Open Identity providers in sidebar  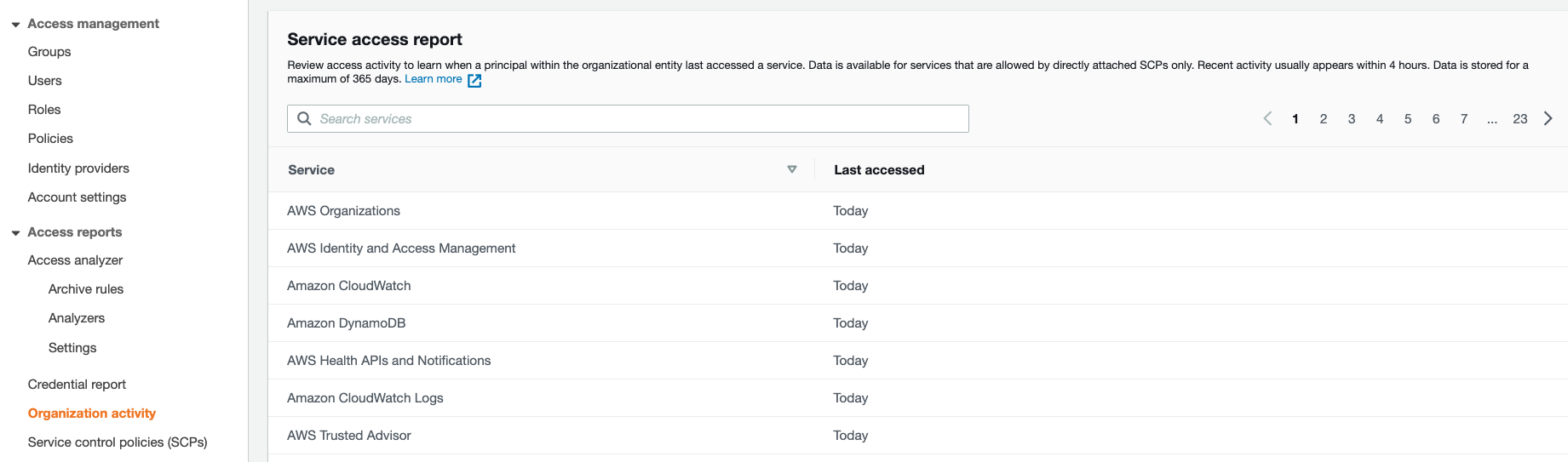pyautogui.click(x=78, y=168)
